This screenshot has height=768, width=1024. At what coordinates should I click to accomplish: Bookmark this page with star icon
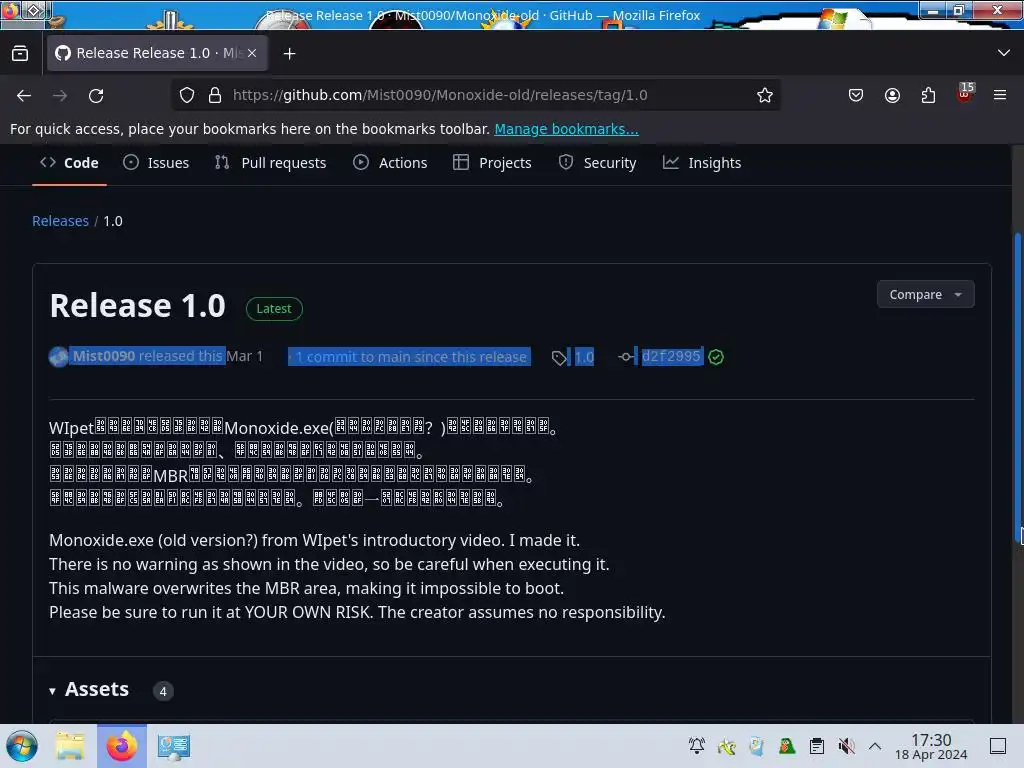765,95
